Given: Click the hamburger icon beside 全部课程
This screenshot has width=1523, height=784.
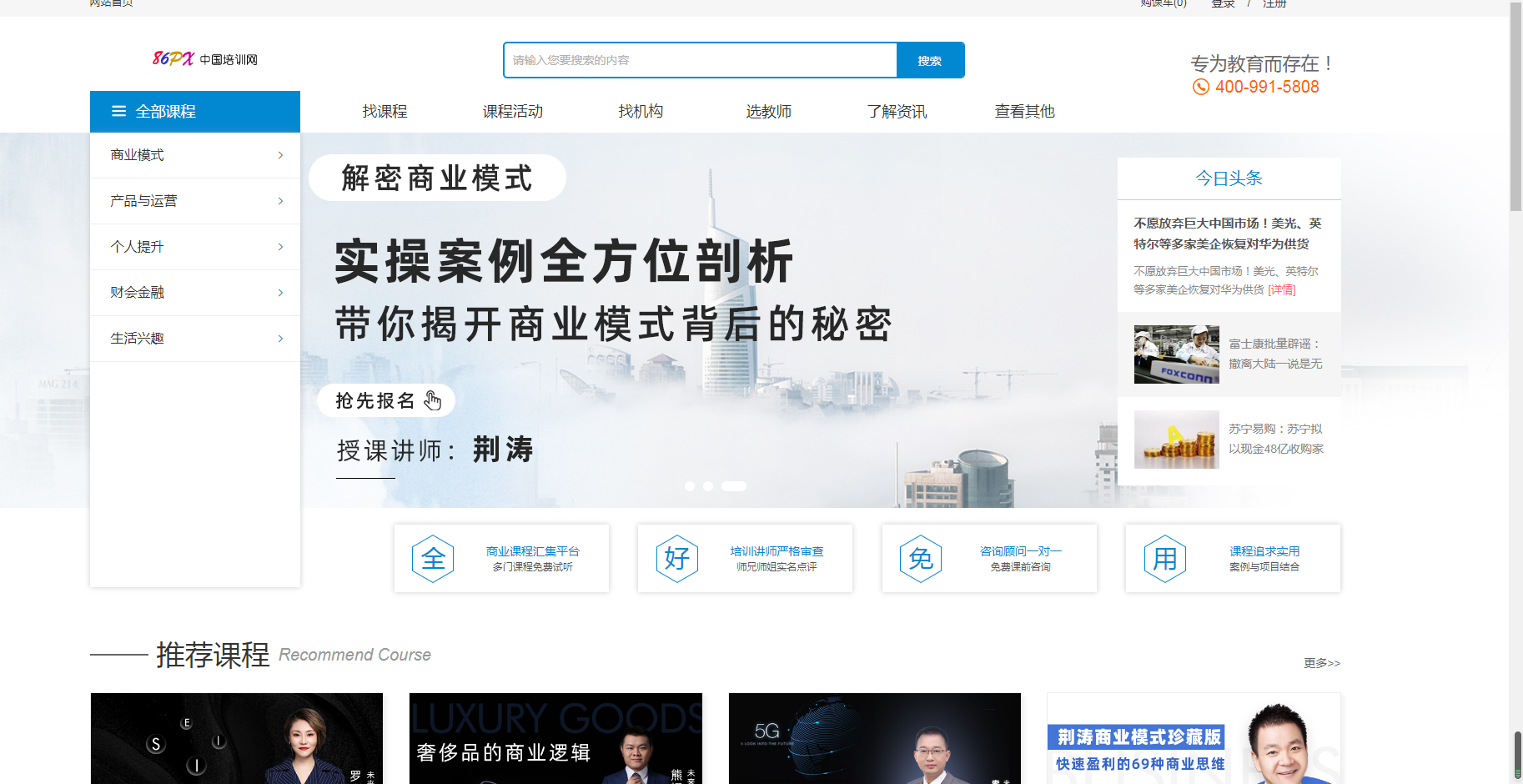Looking at the screenshot, I should (x=118, y=111).
